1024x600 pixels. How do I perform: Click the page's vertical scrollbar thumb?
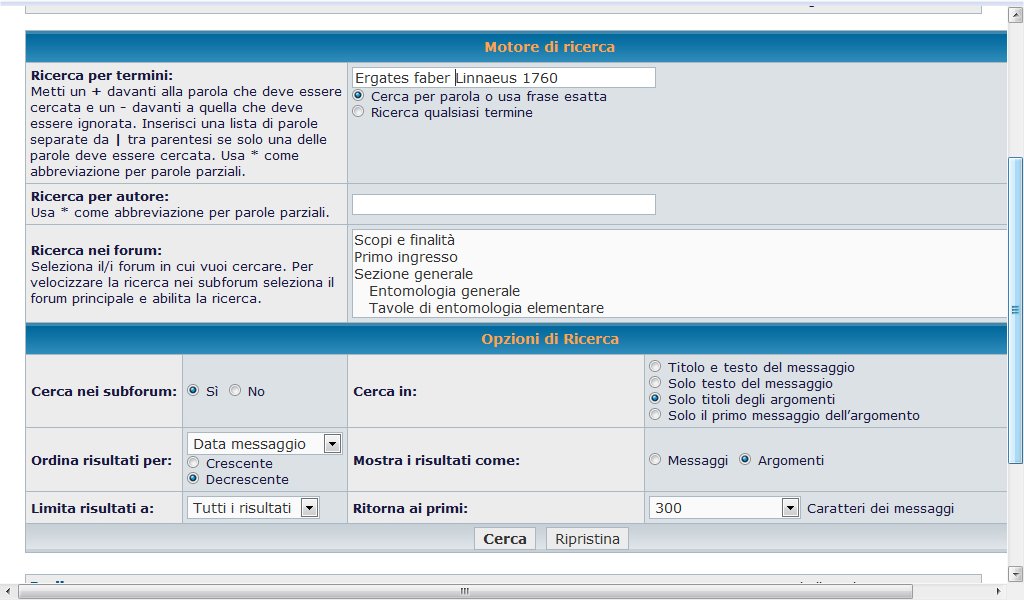(x=1015, y=310)
